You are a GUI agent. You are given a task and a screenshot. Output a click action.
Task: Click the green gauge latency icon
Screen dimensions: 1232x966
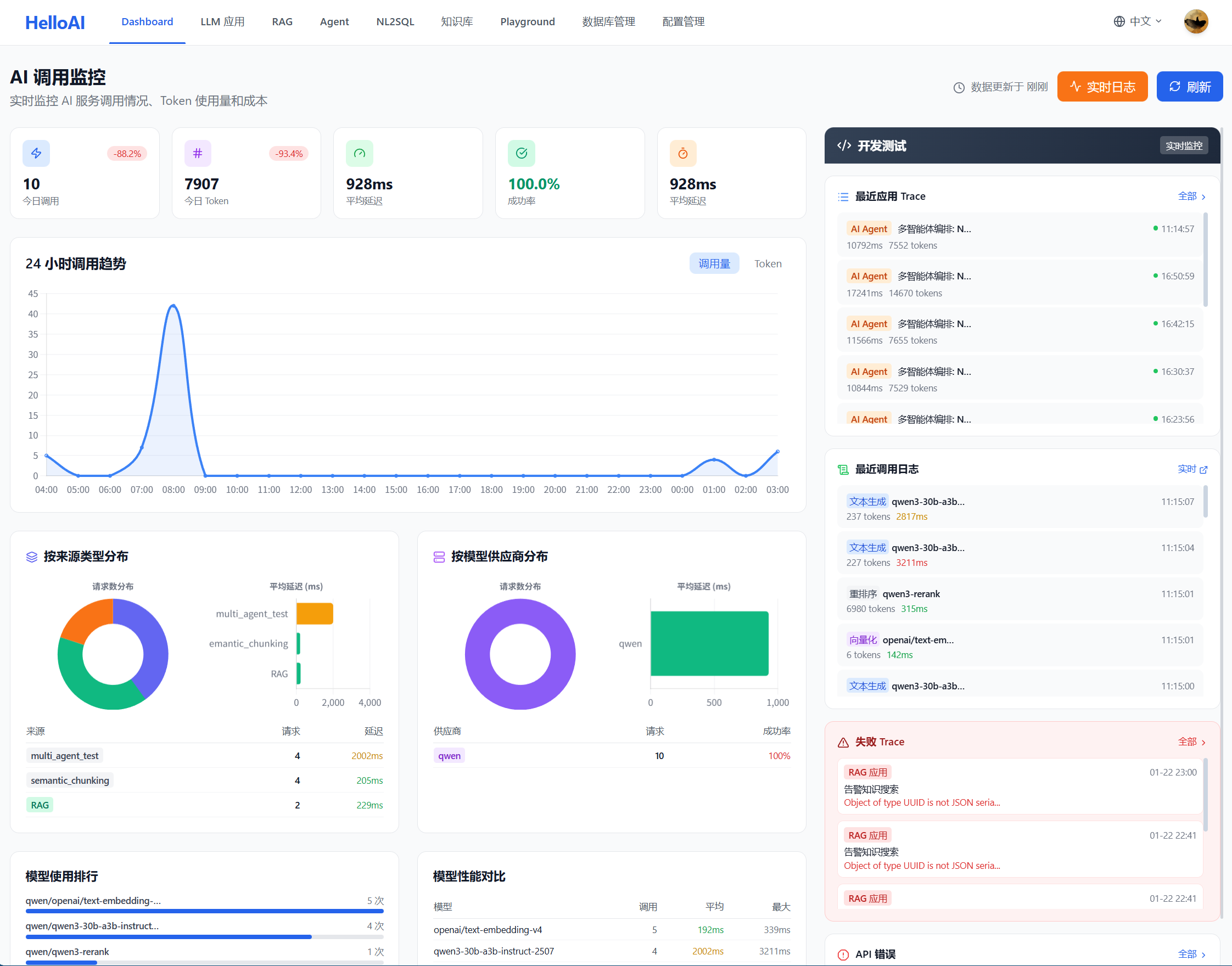[359, 153]
